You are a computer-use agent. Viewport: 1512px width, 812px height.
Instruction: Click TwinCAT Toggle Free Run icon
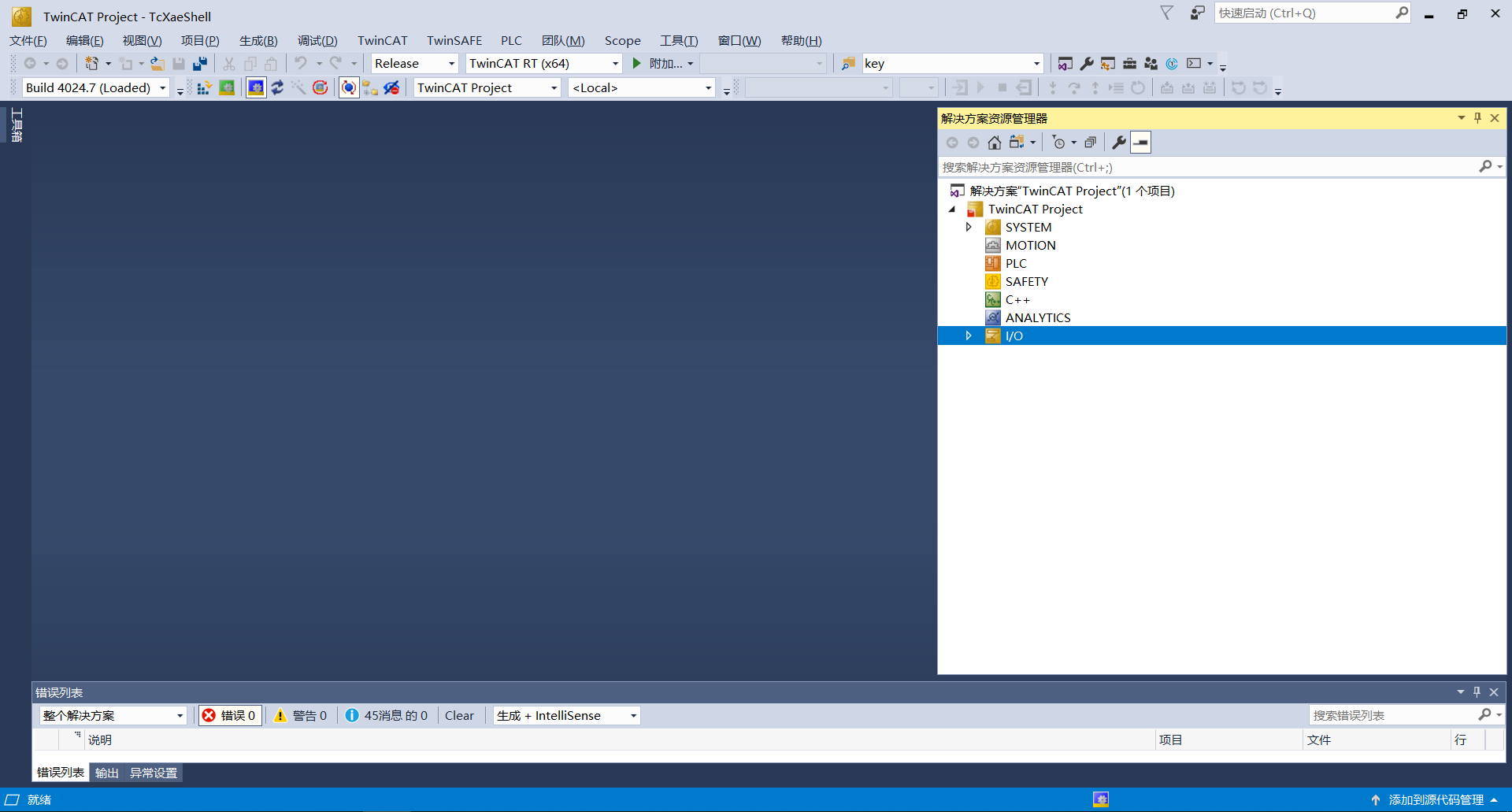(x=320, y=88)
